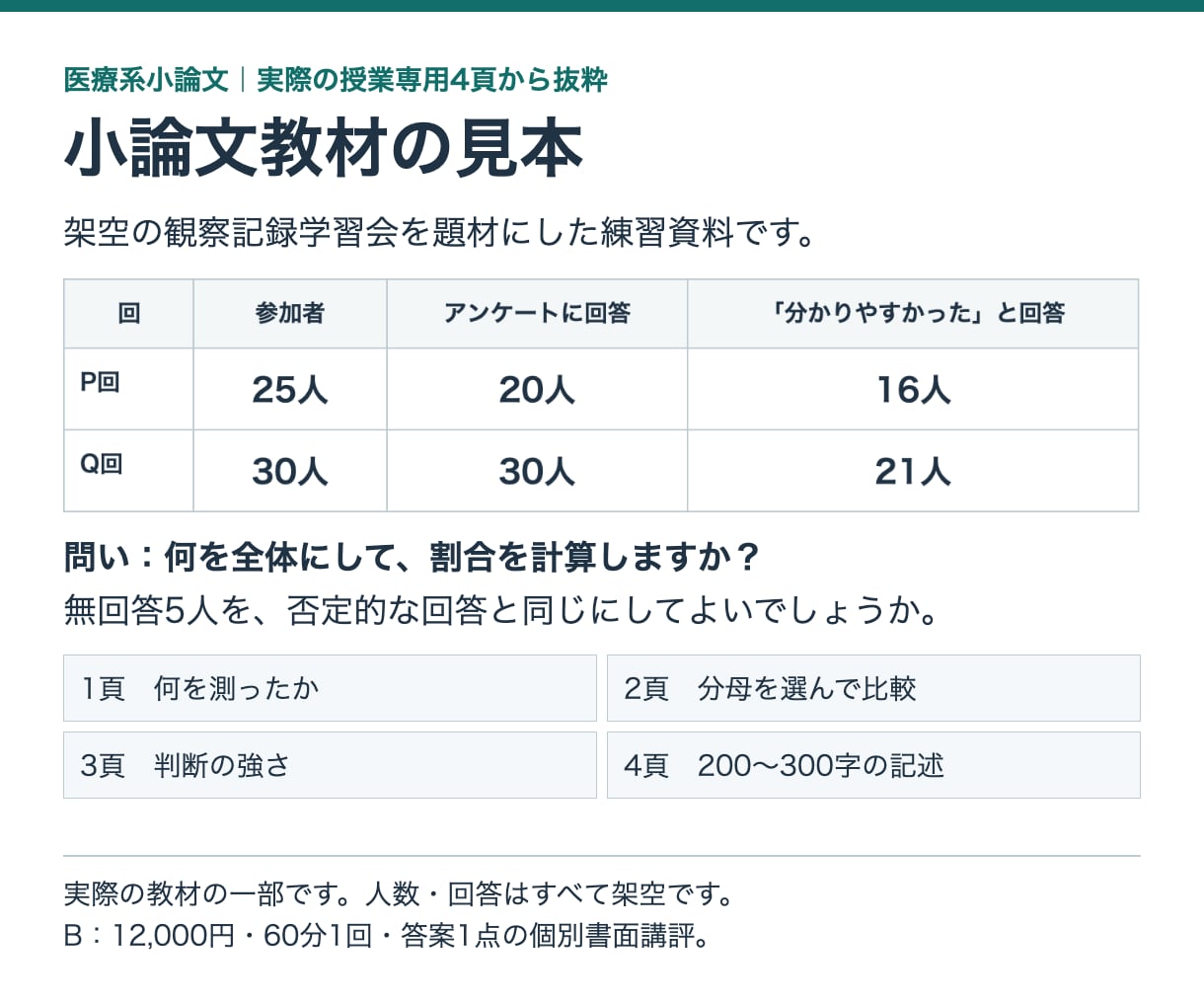Click the column header 「分かりやすかった」と回答
This screenshot has height=1003, width=1204.
[914, 314]
